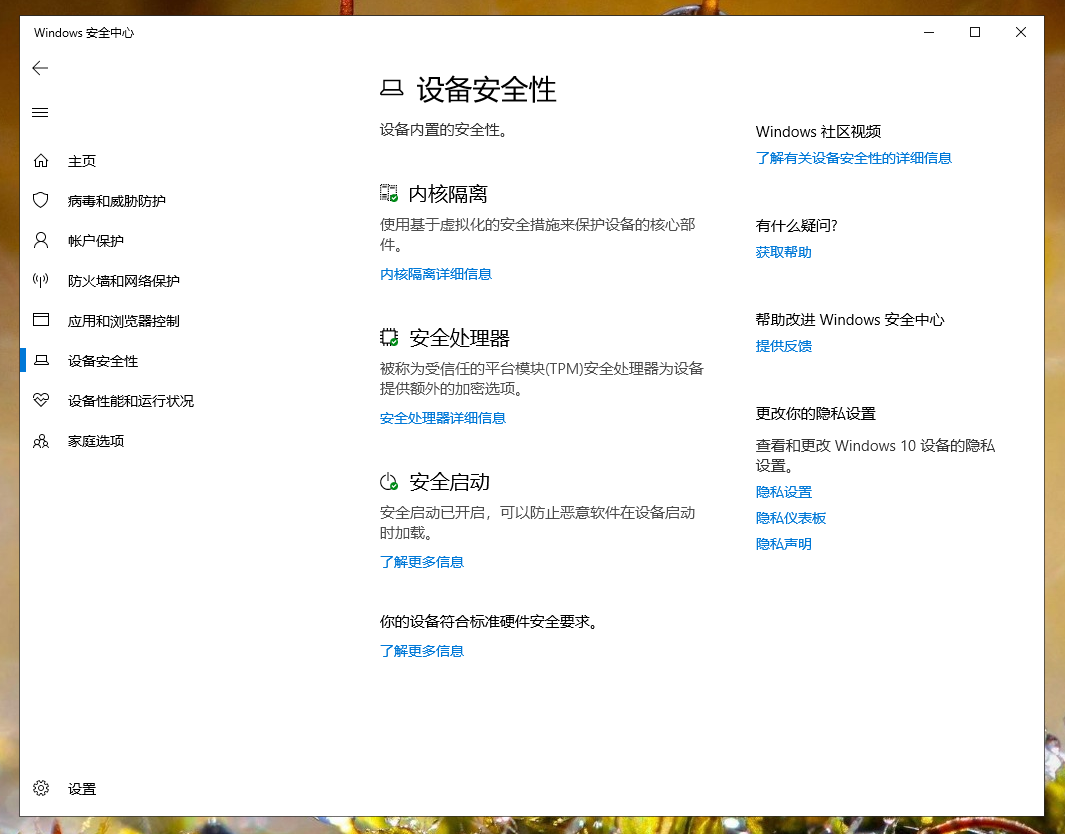This screenshot has height=834, width=1065.
Task: Click the 设备安全性 page title
Action: (x=486, y=90)
